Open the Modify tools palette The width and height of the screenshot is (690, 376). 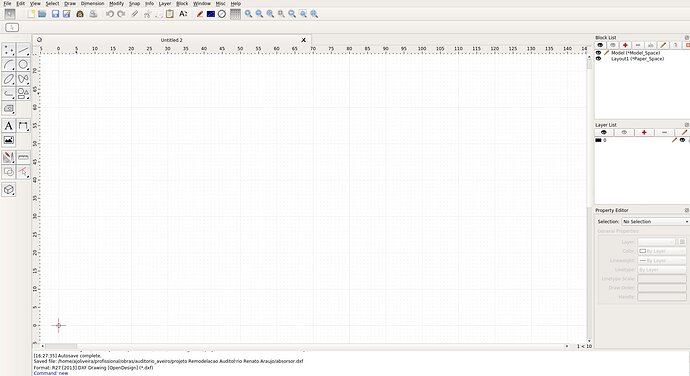pyautogui.click(x=9, y=157)
